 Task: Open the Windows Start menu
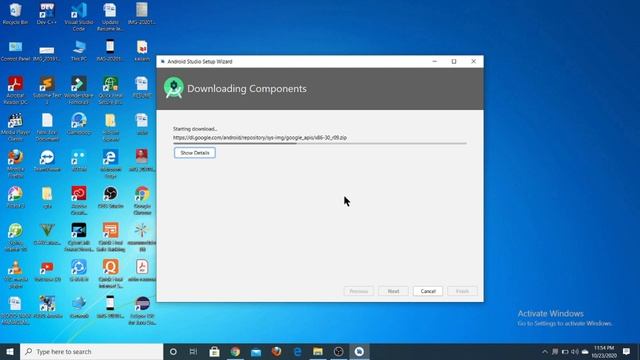click(10, 351)
